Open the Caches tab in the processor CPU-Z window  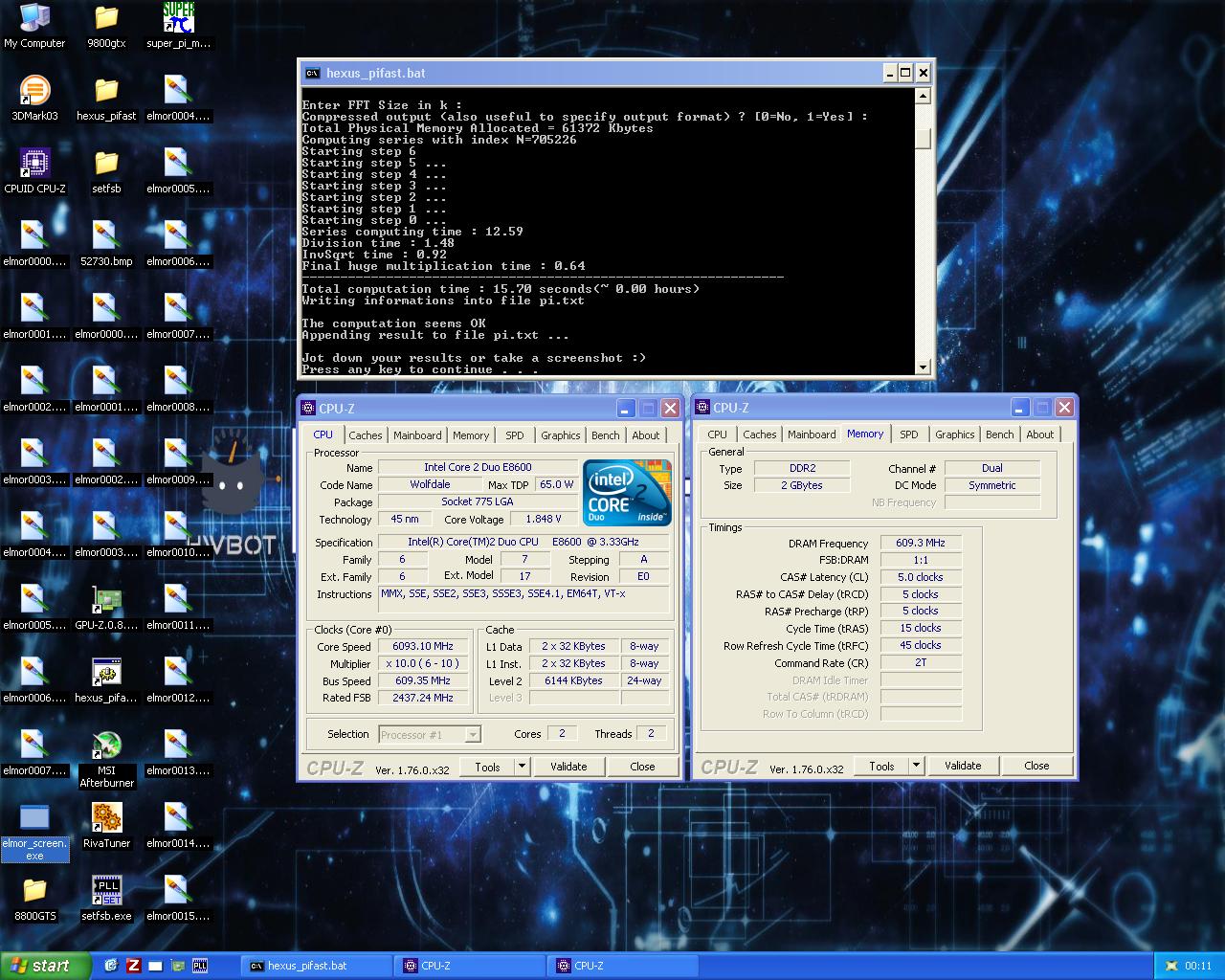[365, 435]
